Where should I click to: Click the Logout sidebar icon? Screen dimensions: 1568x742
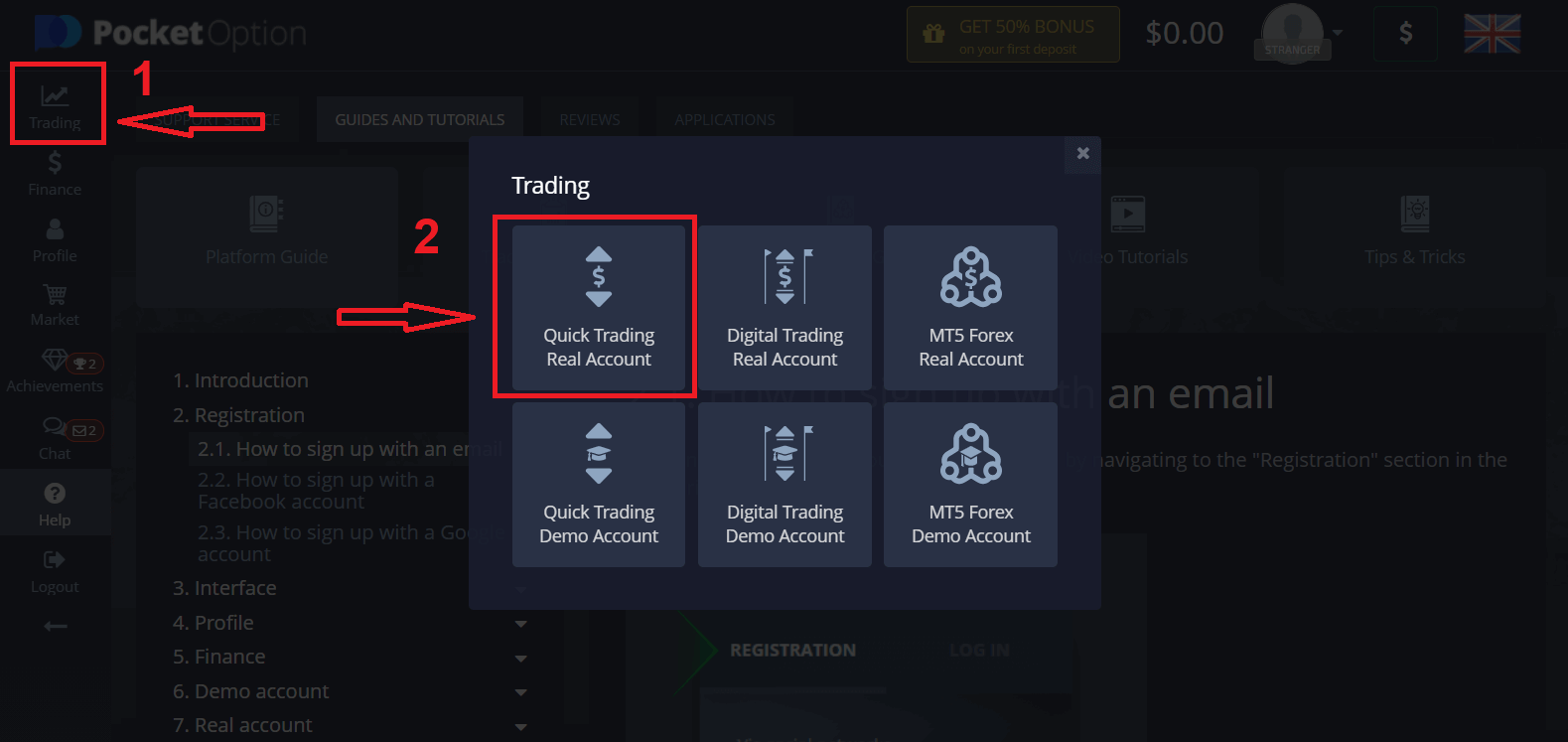click(x=55, y=560)
